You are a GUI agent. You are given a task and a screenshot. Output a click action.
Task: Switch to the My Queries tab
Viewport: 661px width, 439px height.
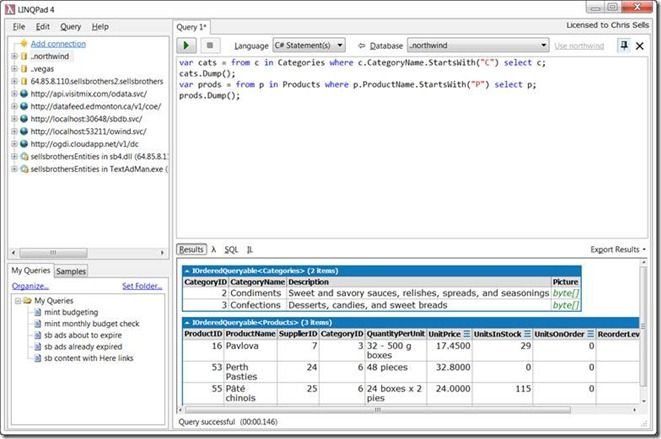(31, 270)
